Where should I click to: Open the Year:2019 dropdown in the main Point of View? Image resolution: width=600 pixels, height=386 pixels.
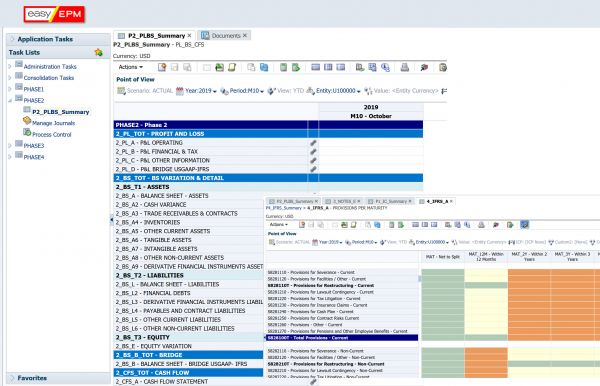(x=201, y=91)
